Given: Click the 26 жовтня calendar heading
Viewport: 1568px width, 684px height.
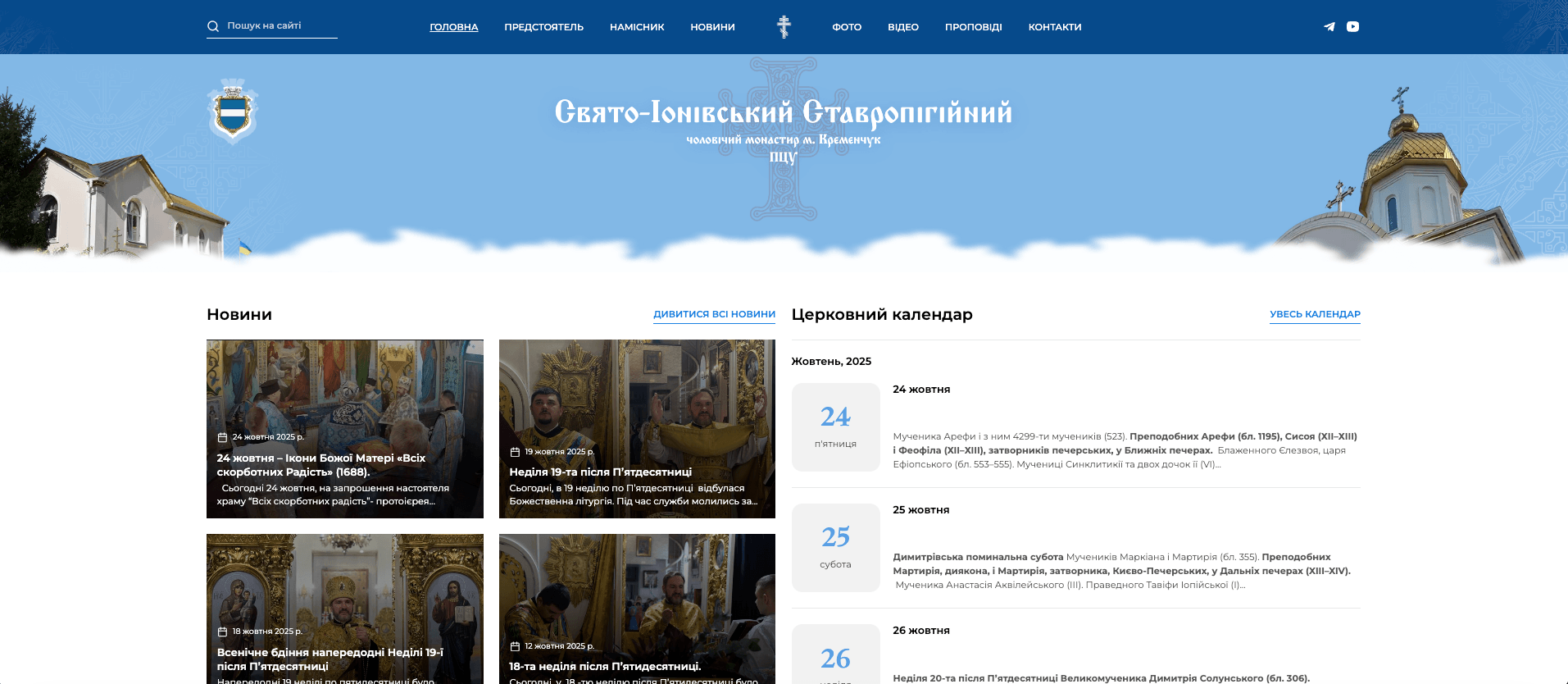Looking at the screenshot, I should pos(921,631).
